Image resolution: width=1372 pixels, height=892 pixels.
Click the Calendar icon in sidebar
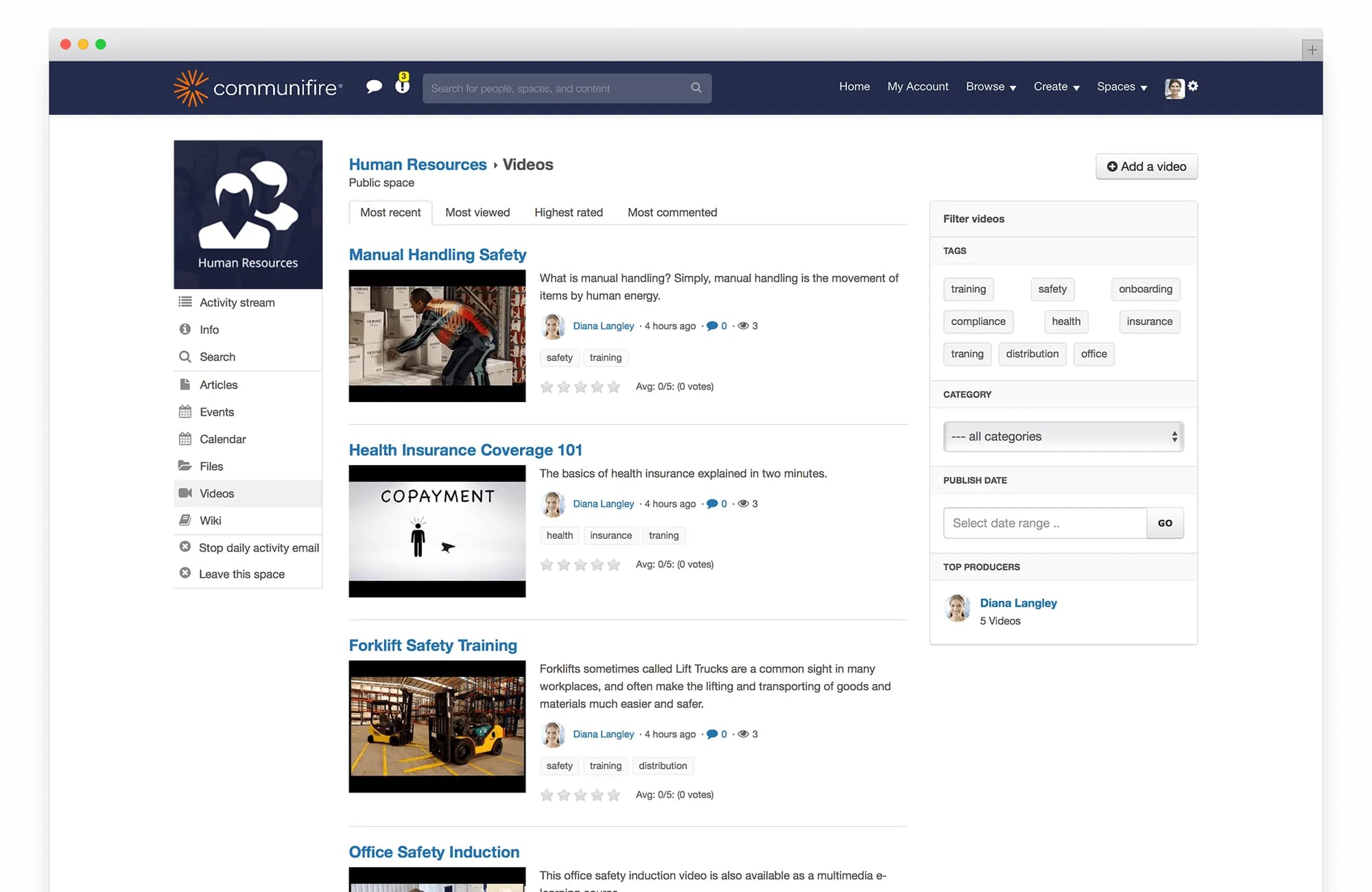185,438
